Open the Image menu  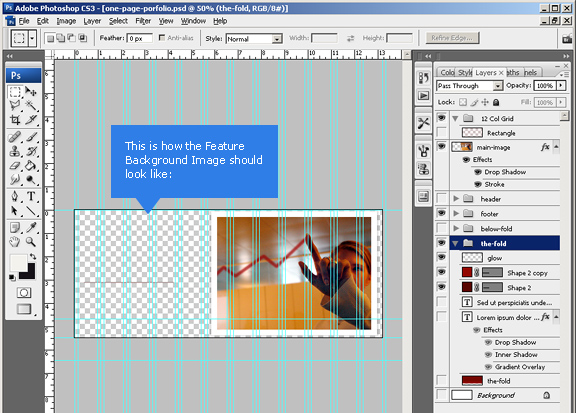(66, 21)
